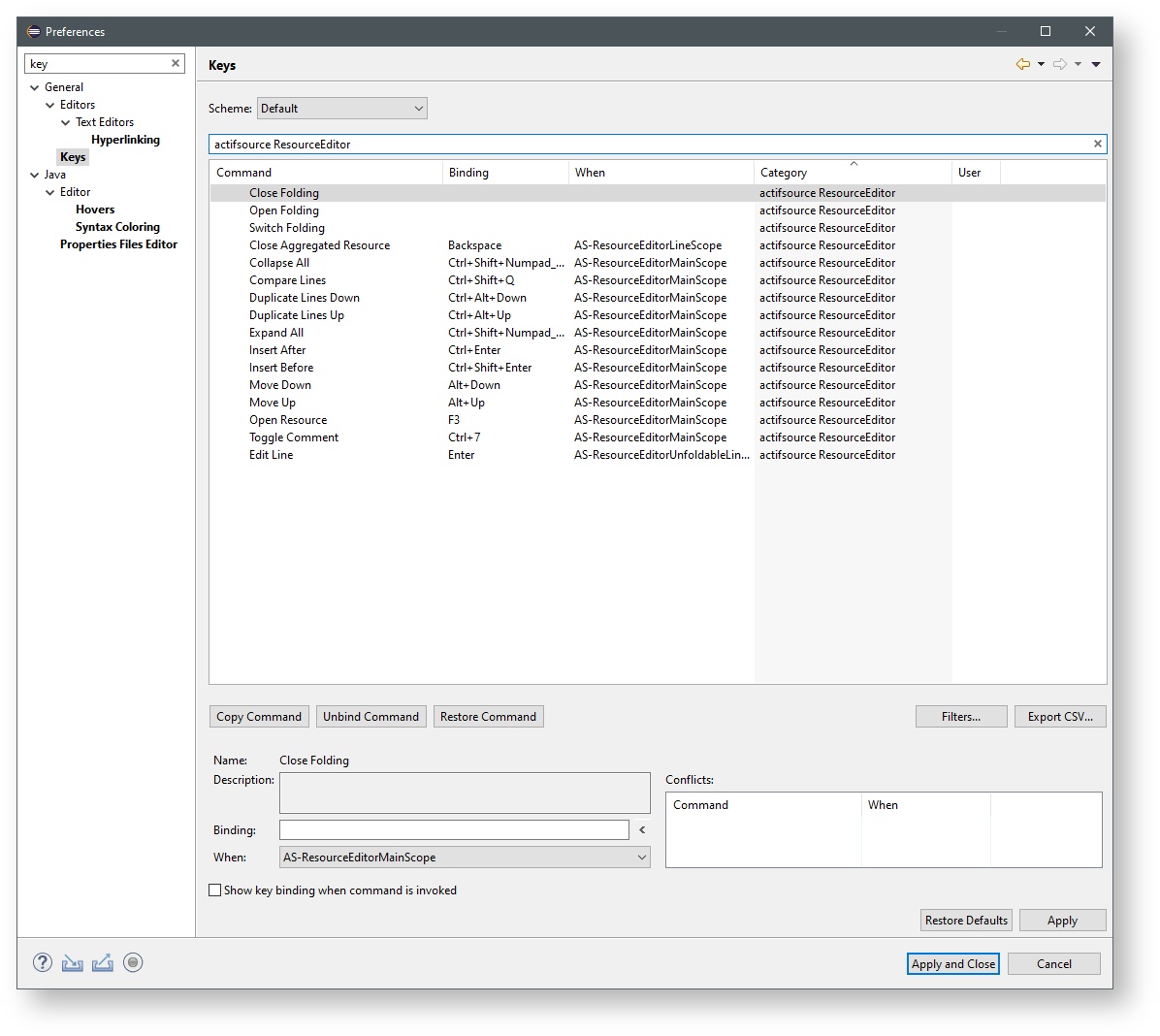
Task: Open the Scheme dropdown
Action: tap(341, 109)
